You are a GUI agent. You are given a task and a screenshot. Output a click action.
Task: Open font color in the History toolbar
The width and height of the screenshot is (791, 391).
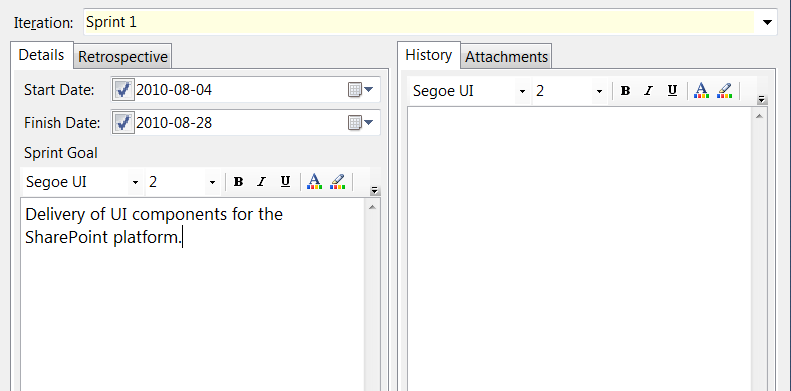[701, 91]
